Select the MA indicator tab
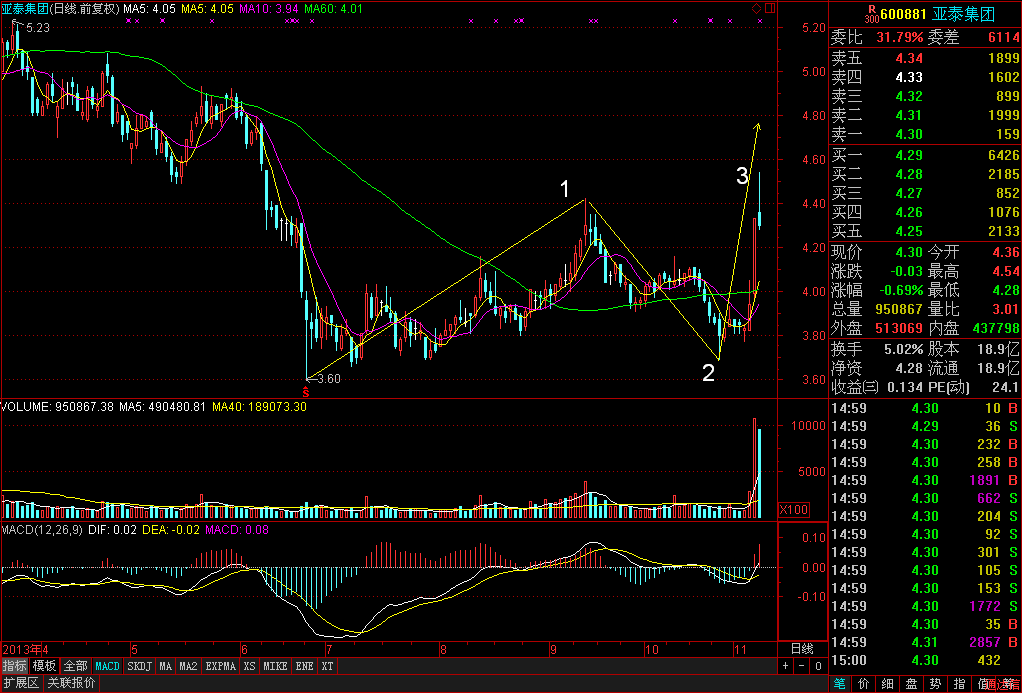 click(166, 666)
